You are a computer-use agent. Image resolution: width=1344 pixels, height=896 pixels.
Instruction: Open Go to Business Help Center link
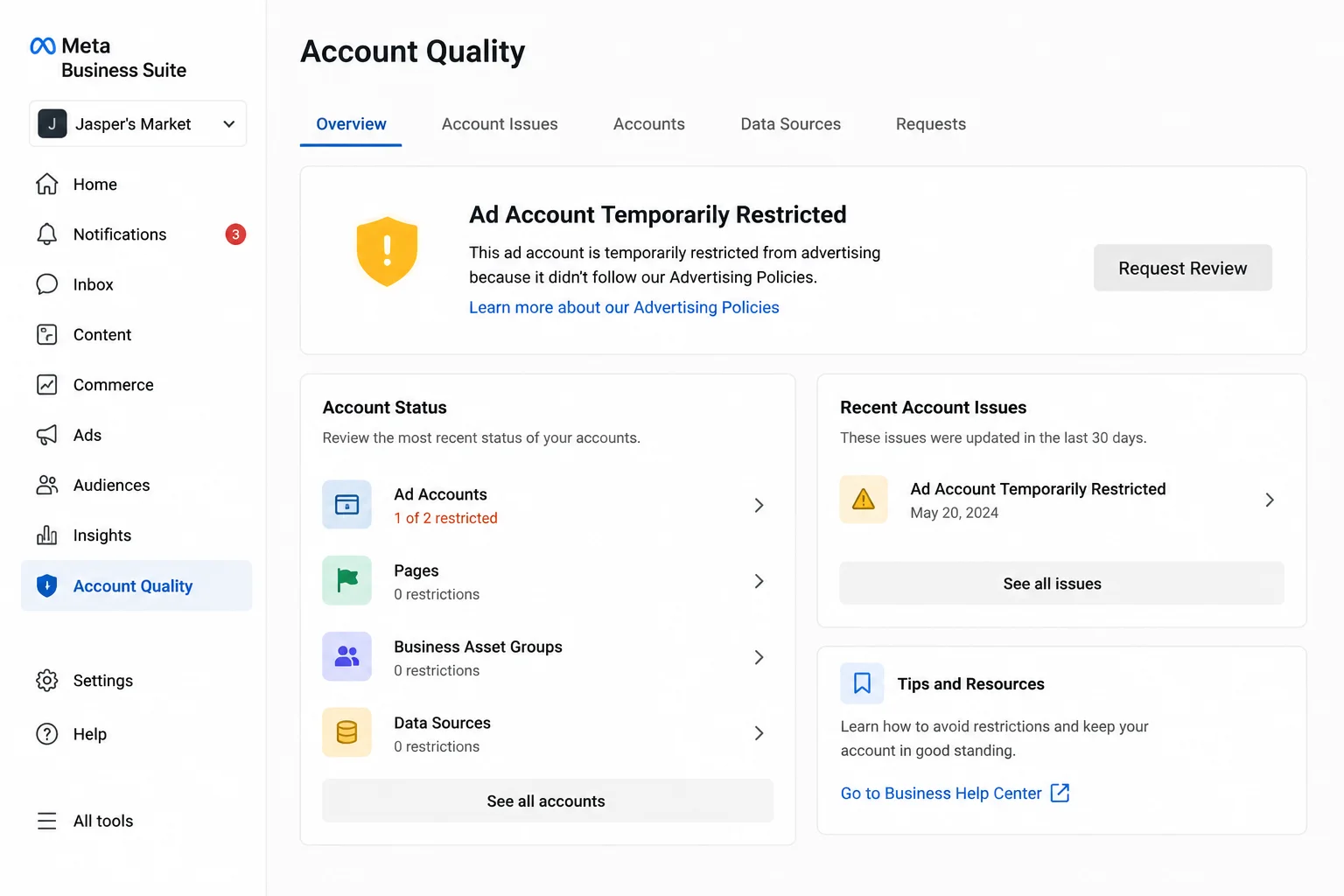pos(941,793)
